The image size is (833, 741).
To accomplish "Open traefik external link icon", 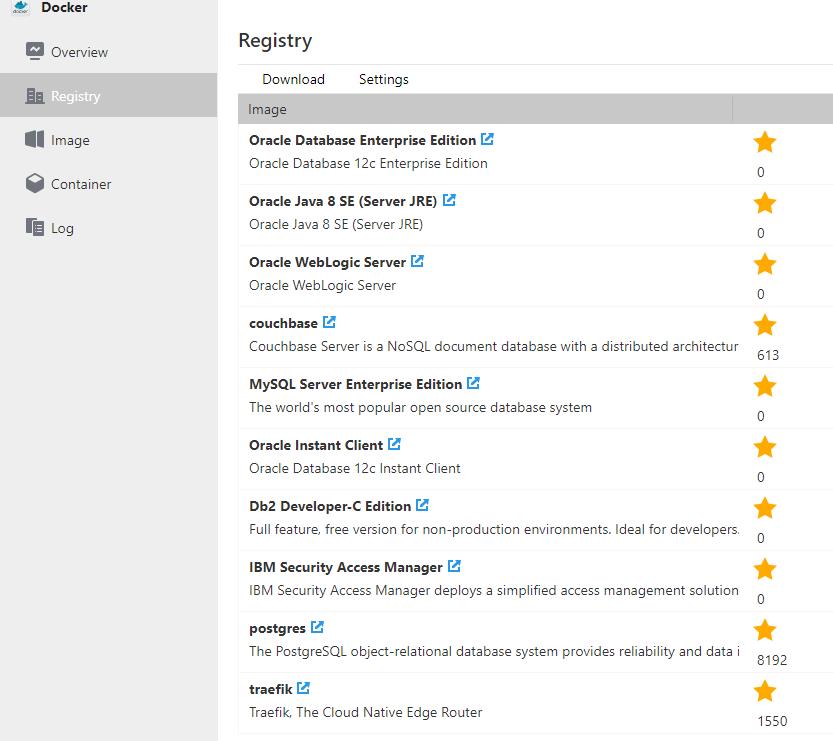I will 303,688.
